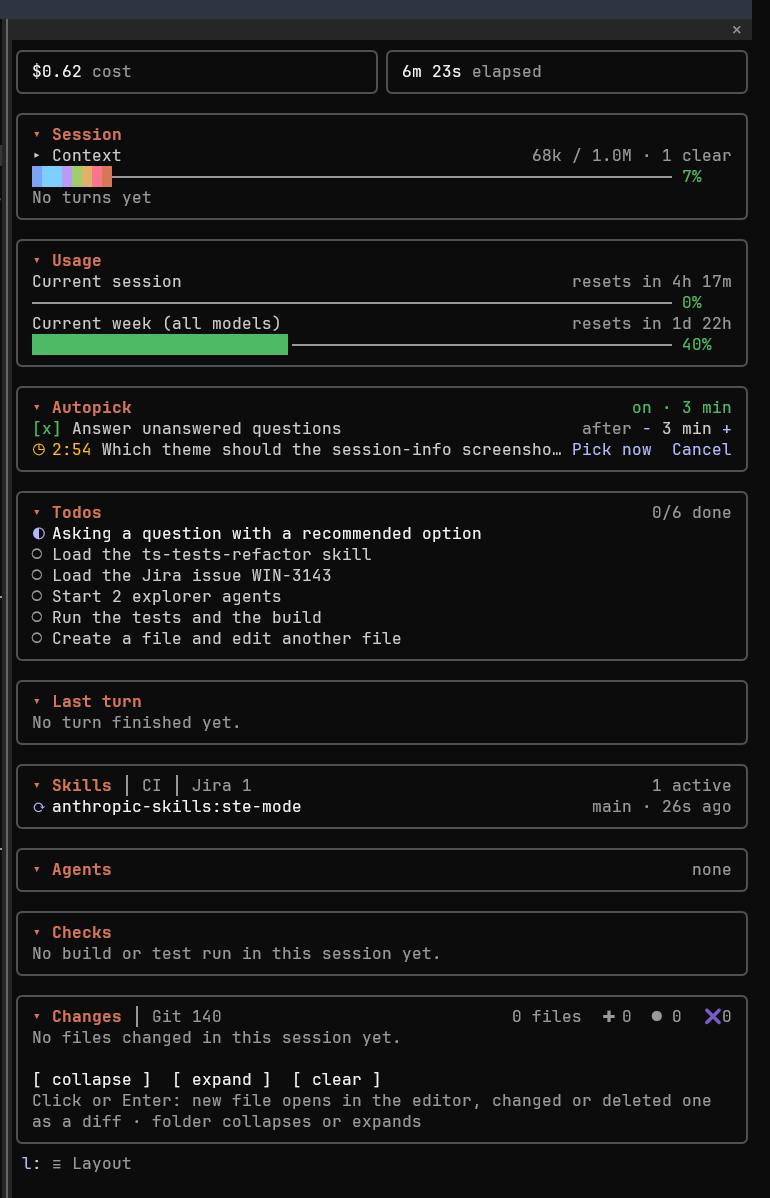Click circle beside Load the Jira issue WIN-3143

click(x=37, y=575)
